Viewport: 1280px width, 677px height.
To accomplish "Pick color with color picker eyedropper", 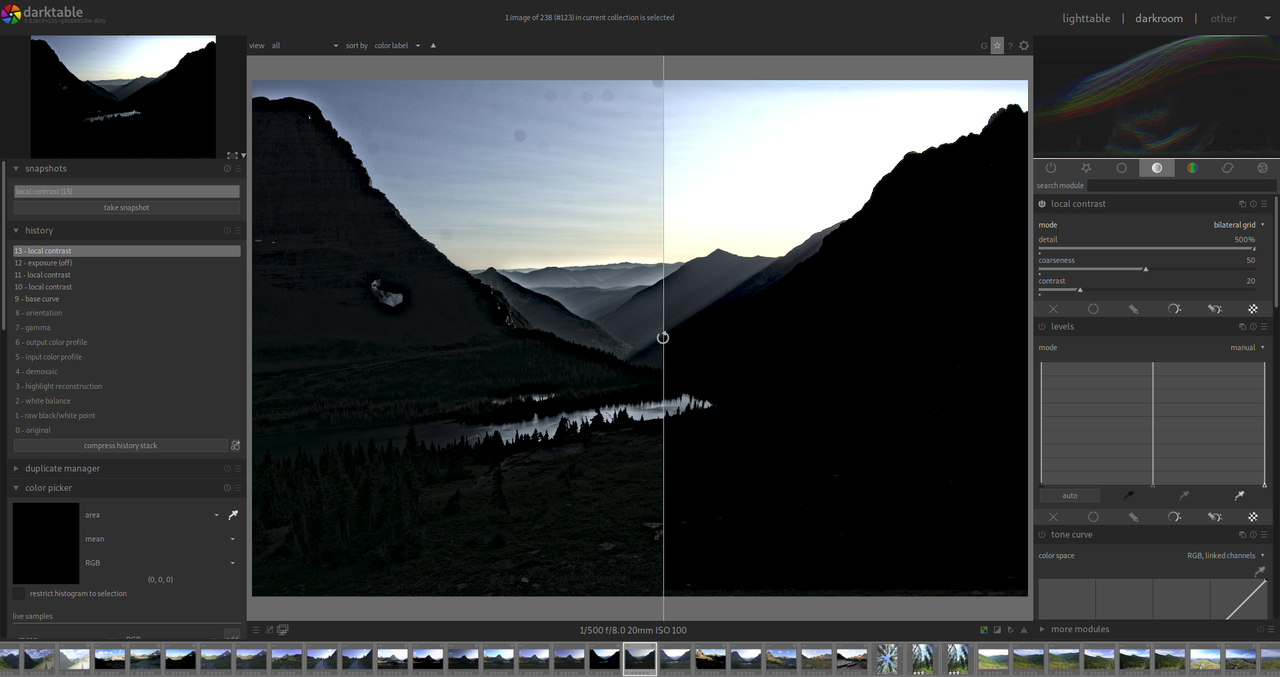I will click(x=233, y=515).
